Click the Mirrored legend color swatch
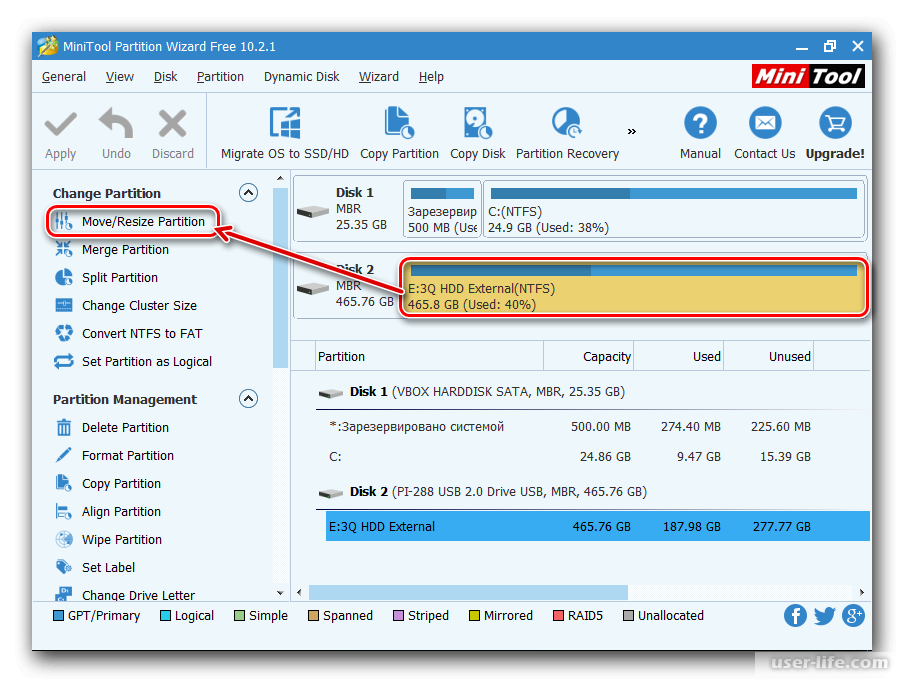Screen dimensions: 904x683 point(474,616)
